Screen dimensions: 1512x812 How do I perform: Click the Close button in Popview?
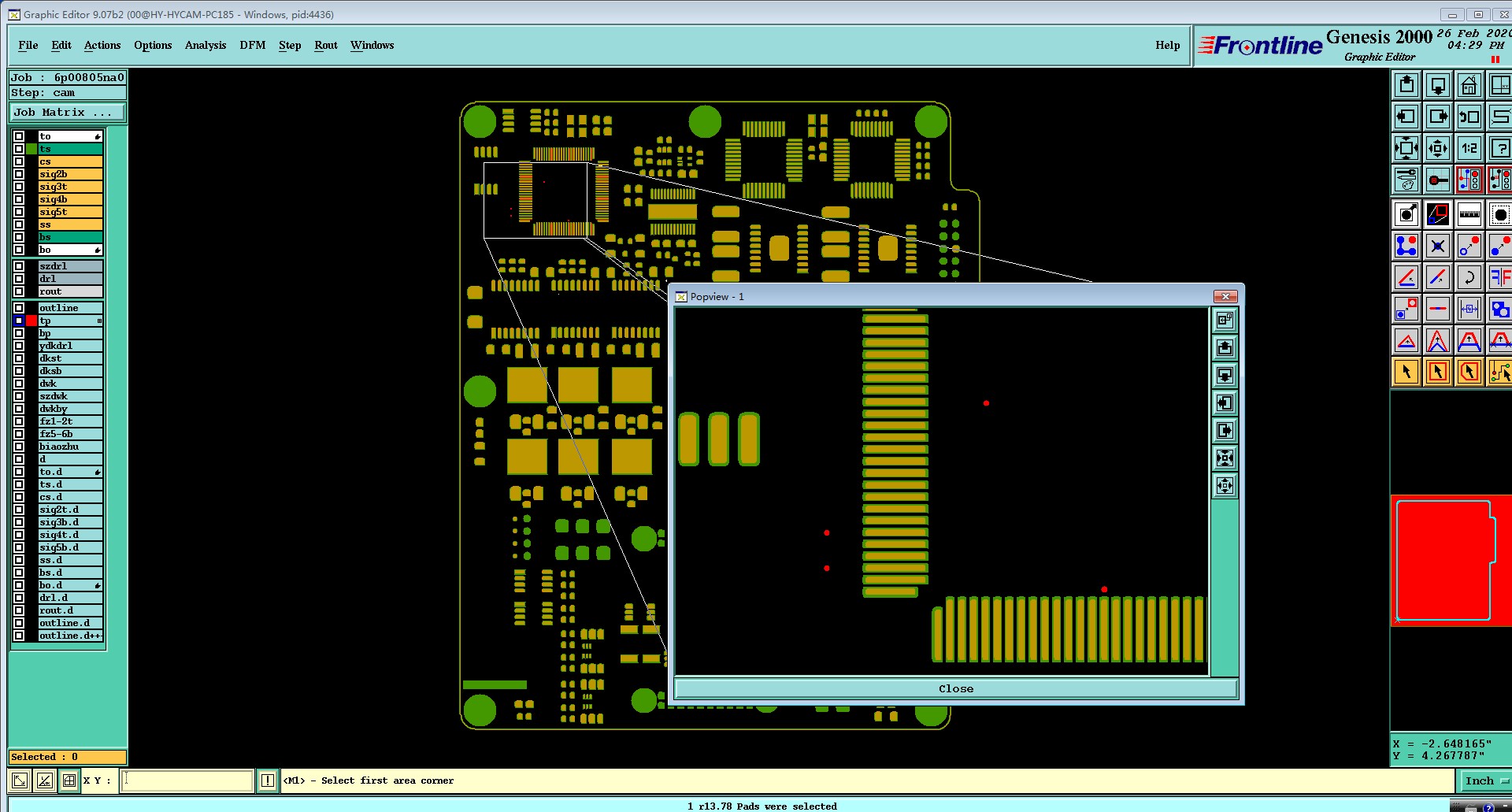tap(956, 688)
